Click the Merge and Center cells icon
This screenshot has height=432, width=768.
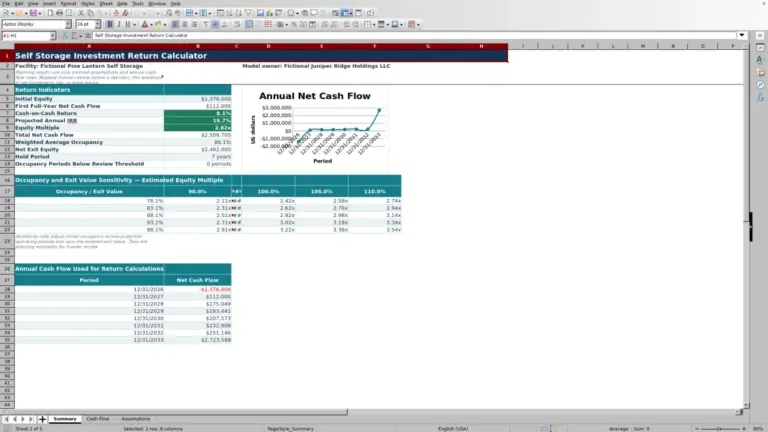pyautogui.click(x=249, y=24)
